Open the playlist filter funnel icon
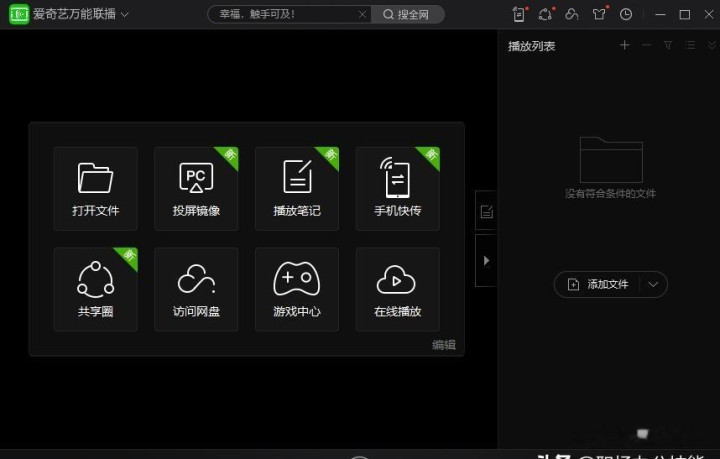The image size is (720, 459). click(668, 45)
